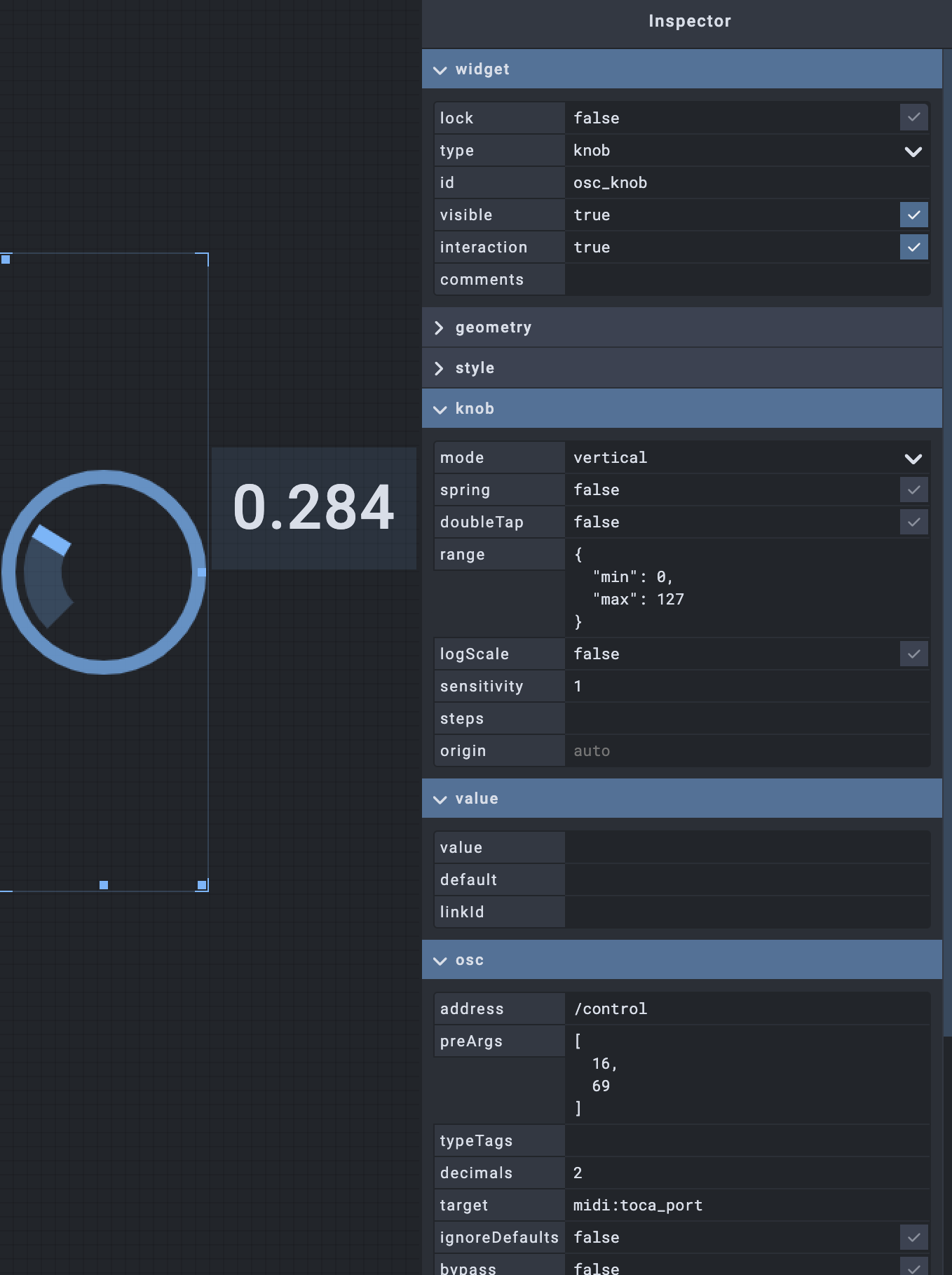Edit the preArgs array field

click(747, 1074)
